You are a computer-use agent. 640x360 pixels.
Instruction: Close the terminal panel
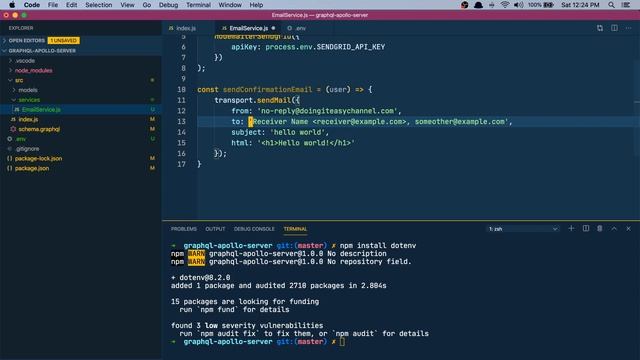[628, 229]
